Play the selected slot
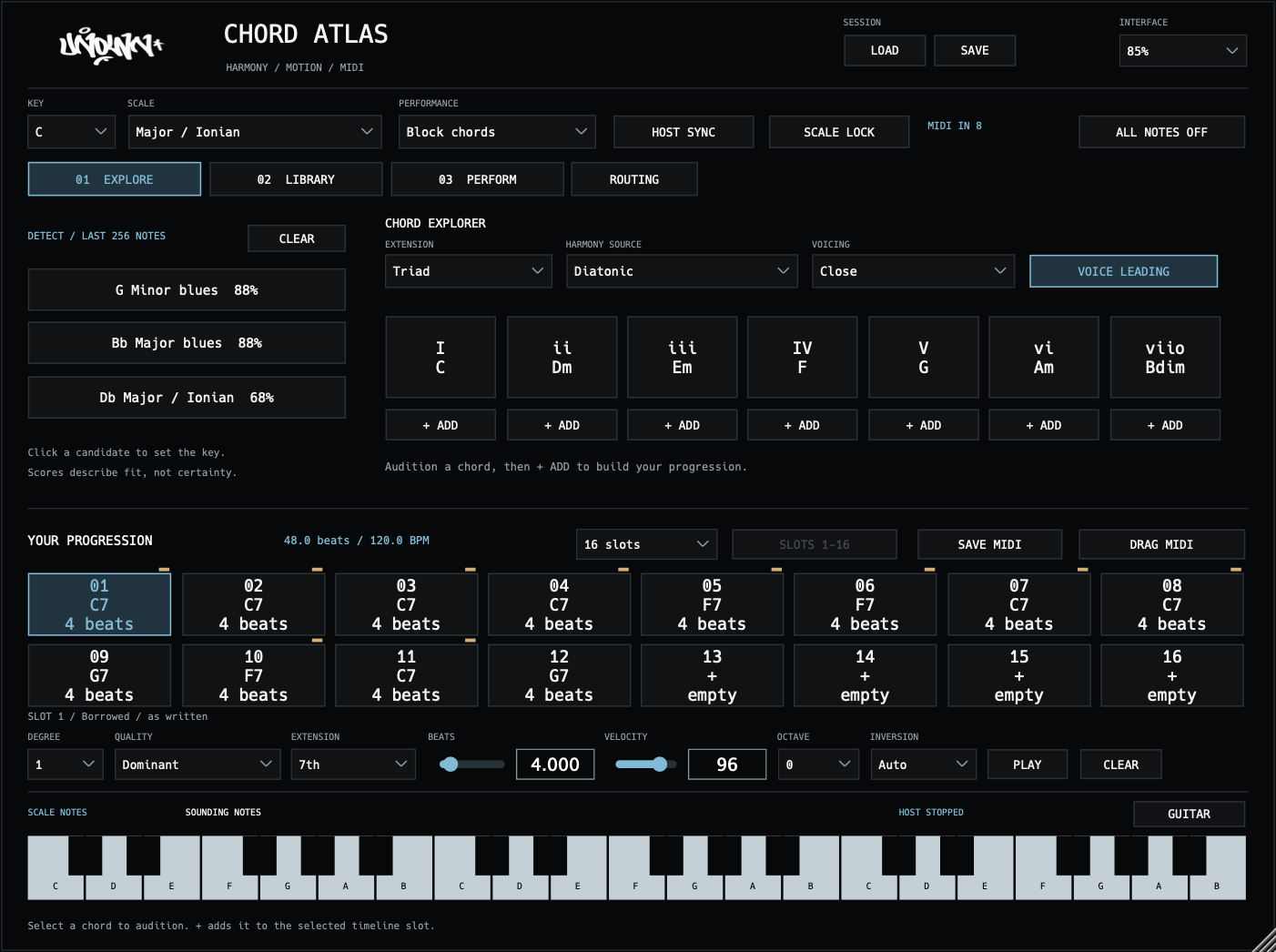The width and height of the screenshot is (1276, 952). [x=1028, y=765]
